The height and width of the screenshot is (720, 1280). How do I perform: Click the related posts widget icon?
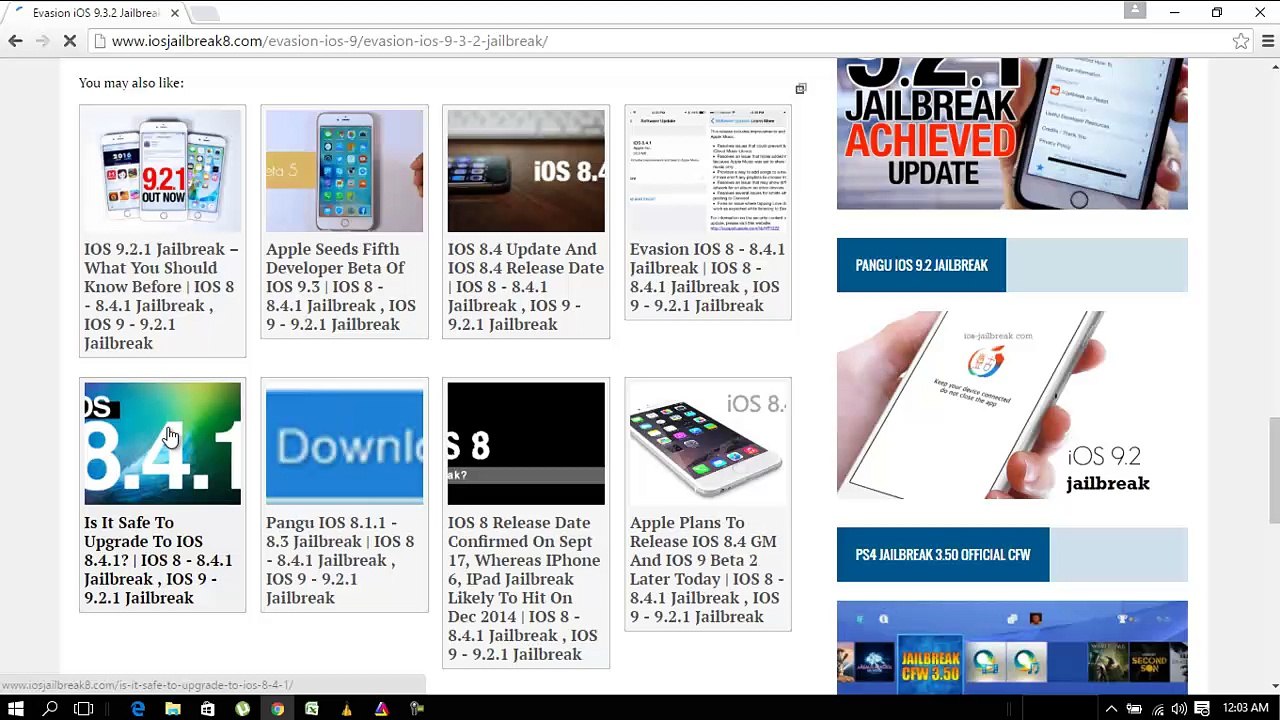click(800, 89)
